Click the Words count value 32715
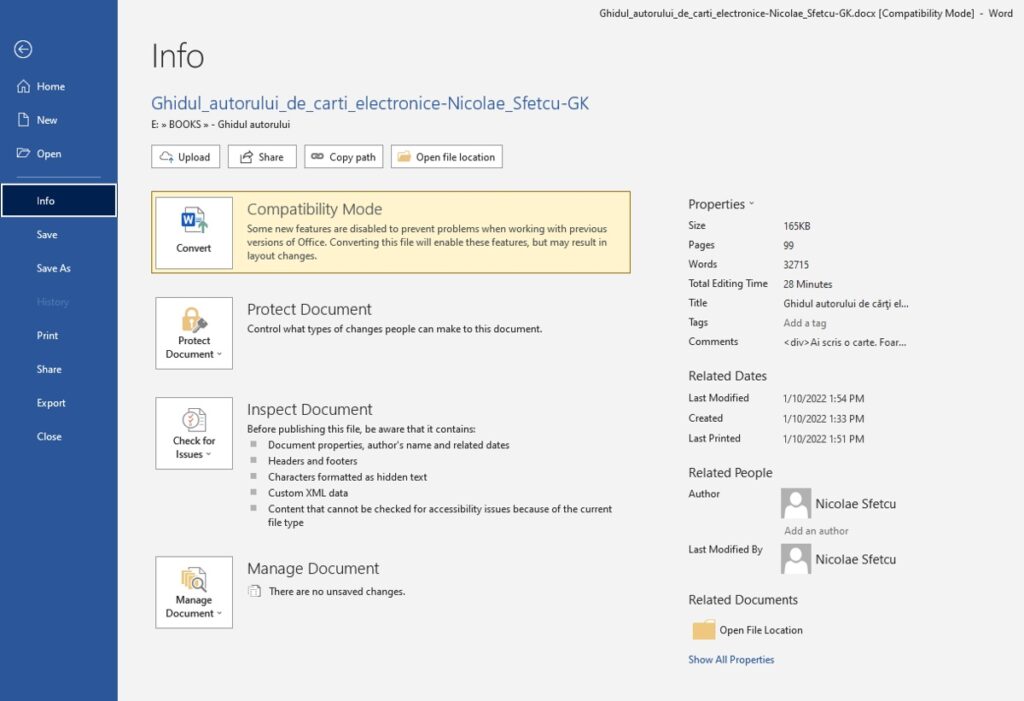The height and width of the screenshot is (701, 1024). pos(796,265)
